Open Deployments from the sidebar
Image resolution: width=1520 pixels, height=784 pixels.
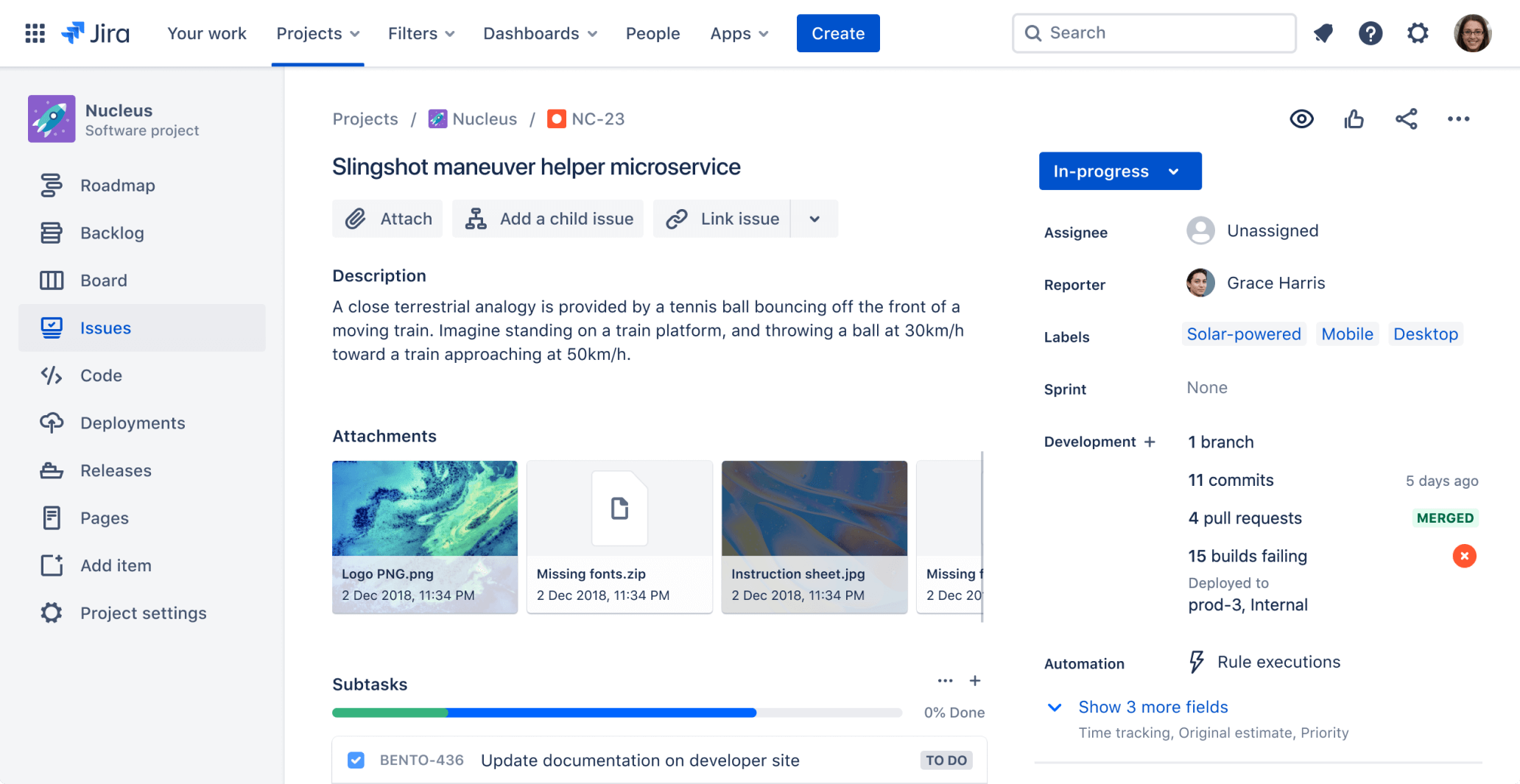[132, 423]
